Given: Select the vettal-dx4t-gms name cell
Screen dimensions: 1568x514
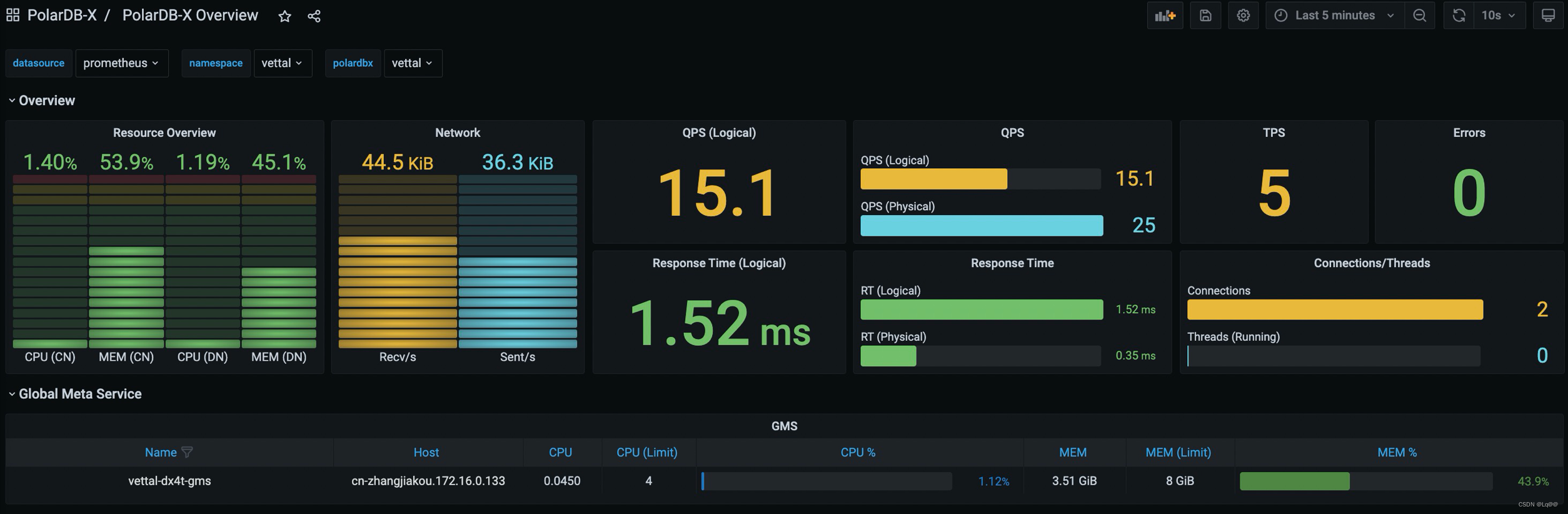Looking at the screenshot, I should tap(169, 481).
